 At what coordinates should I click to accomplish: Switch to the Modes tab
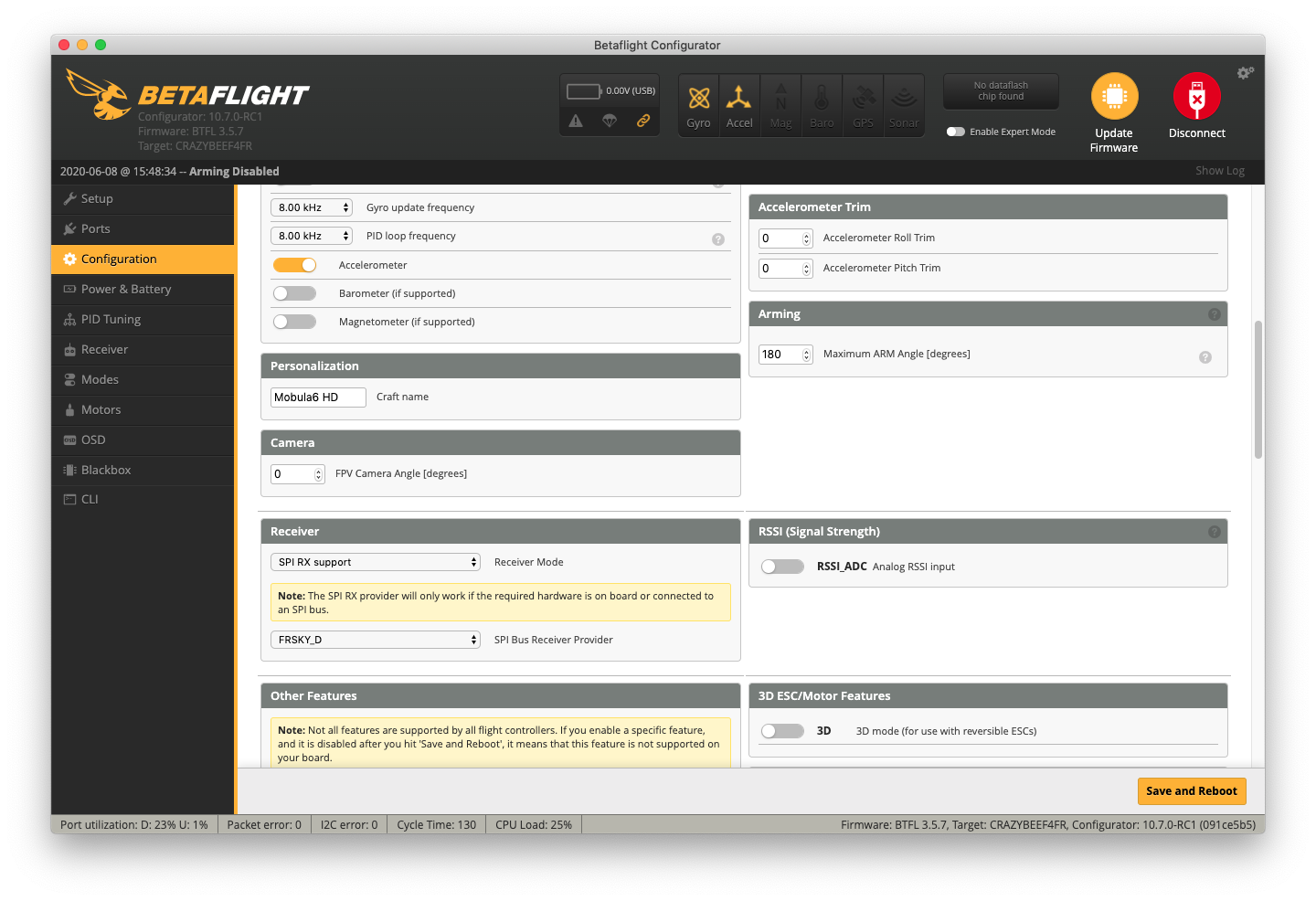143,380
